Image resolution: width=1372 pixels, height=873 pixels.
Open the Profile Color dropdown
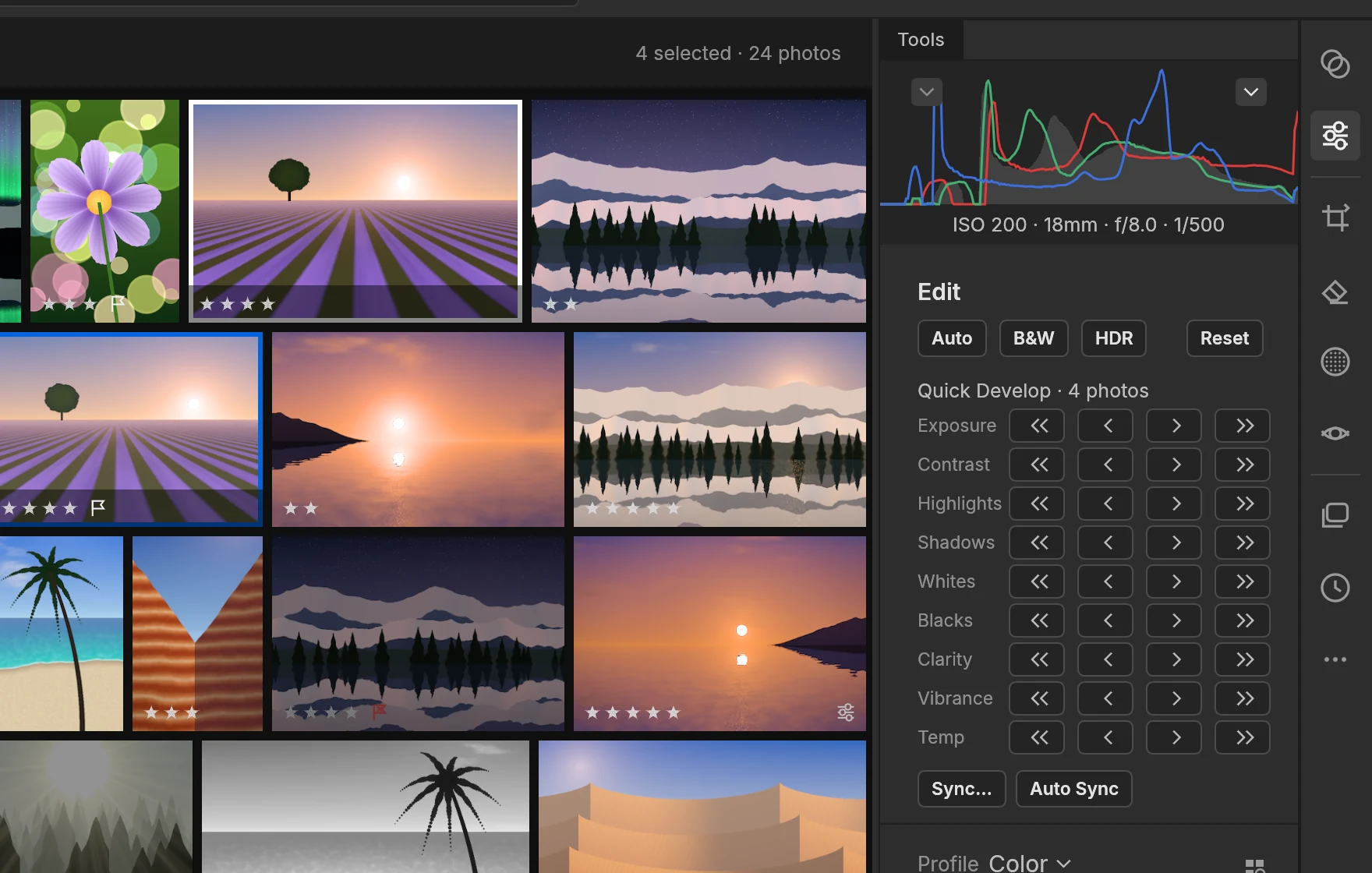coord(1029,863)
